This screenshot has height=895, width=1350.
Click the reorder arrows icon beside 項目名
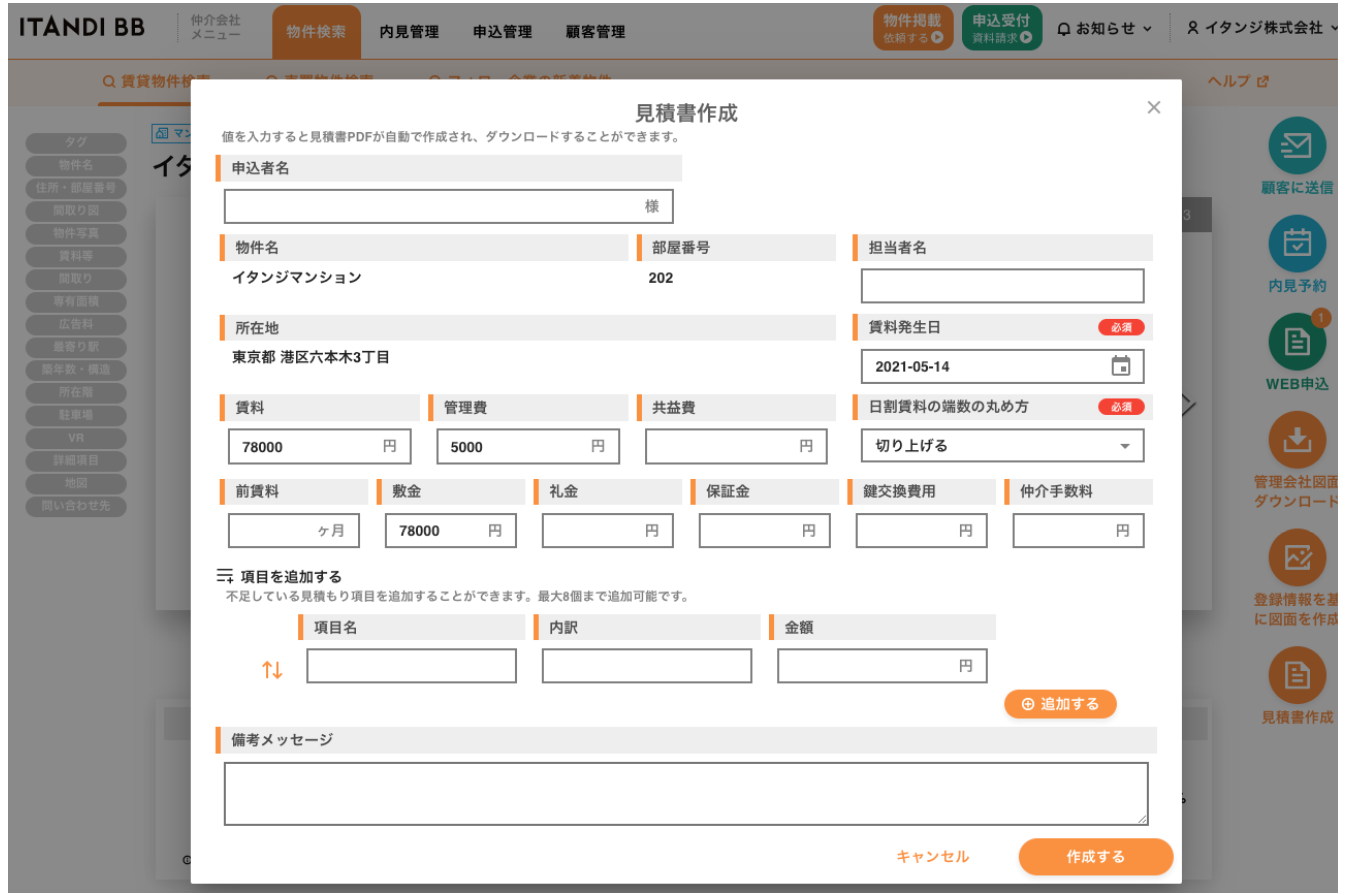[272, 670]
